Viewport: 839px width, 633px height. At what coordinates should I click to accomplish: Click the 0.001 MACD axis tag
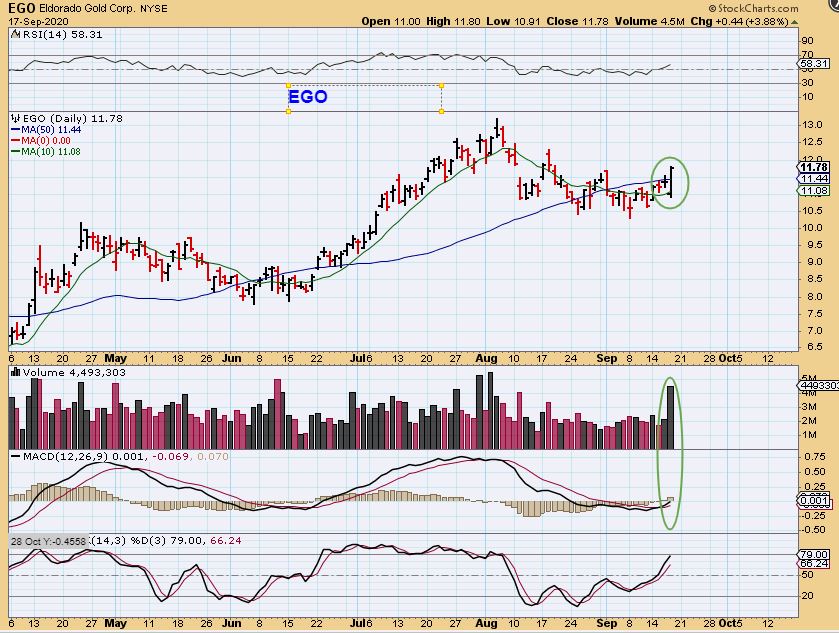tap(814, 501)
